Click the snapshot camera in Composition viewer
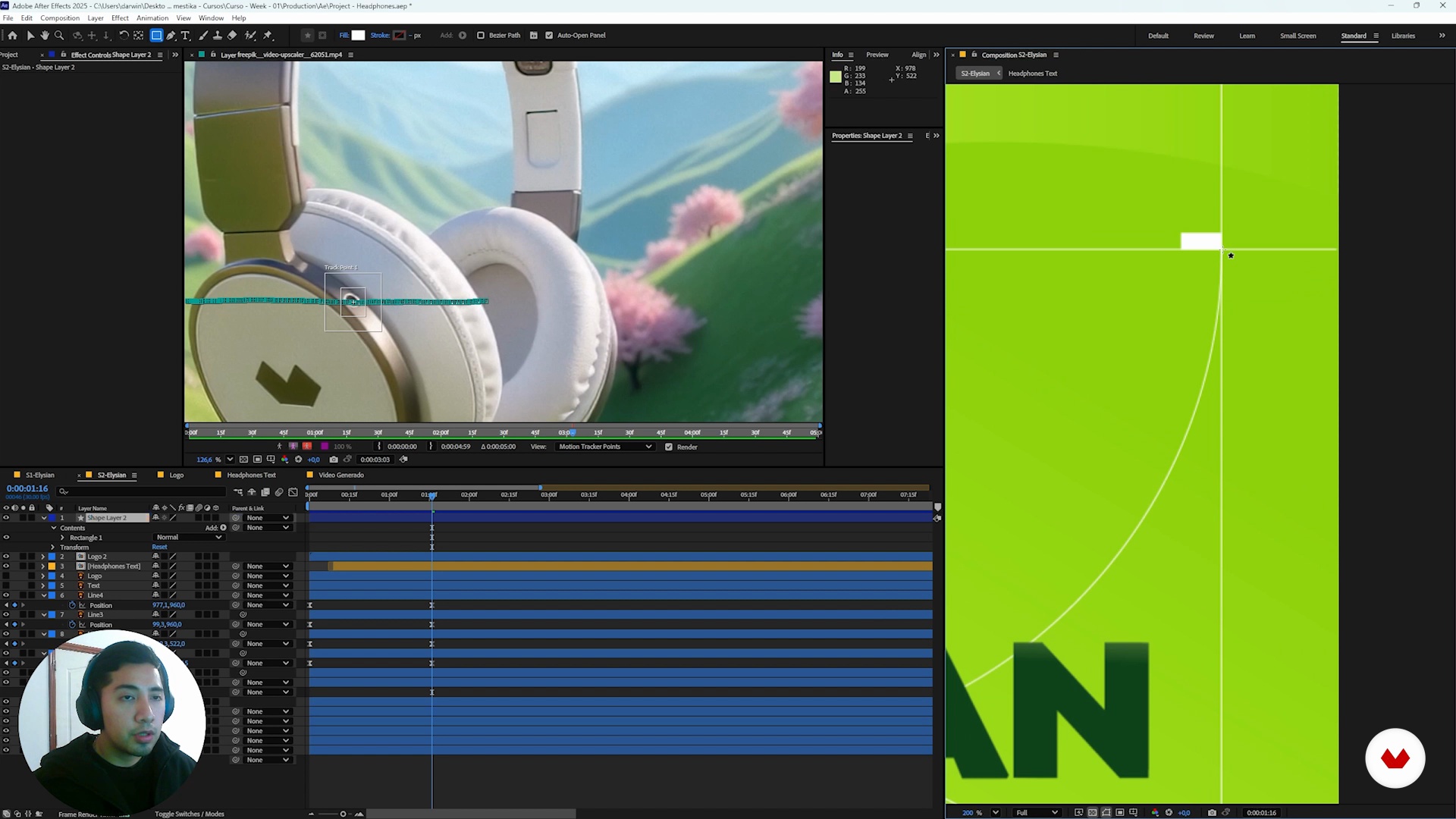 (x=1212, y=813)
